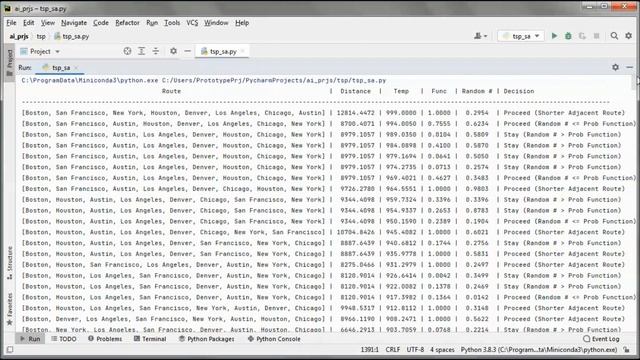Click the tsp_sa.py breadcrumb file
The width and height of the screenshot is (640, 360).
[x=72, y=36]
